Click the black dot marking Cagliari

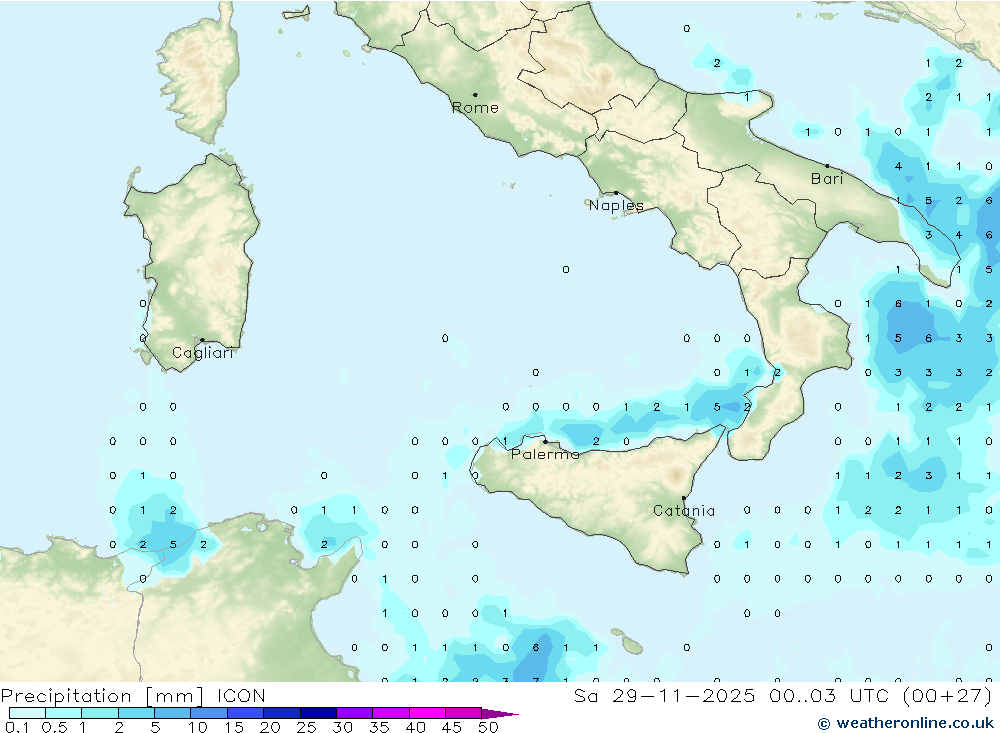click(x=202, y=340)
